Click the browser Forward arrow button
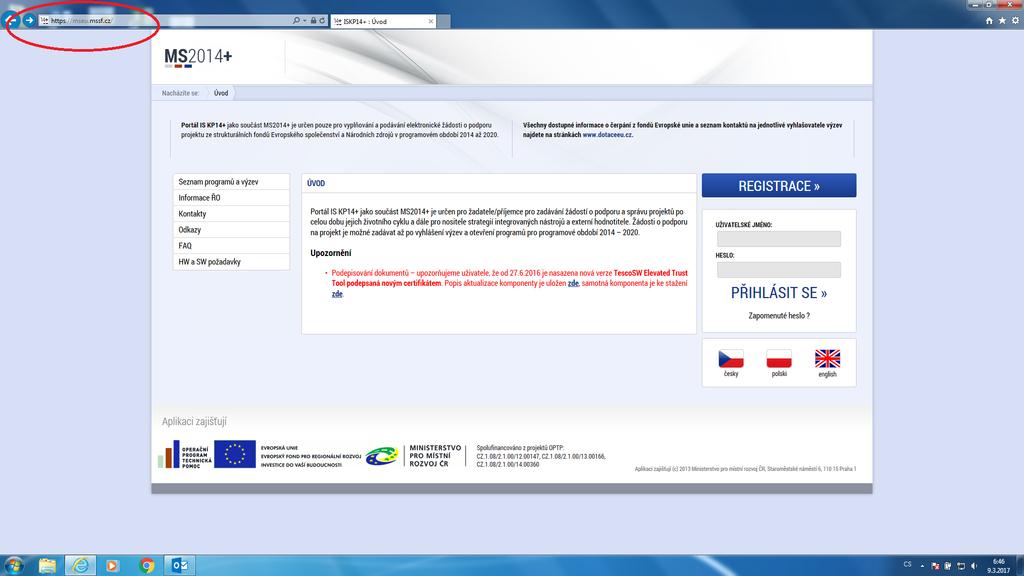 [29, 20]
